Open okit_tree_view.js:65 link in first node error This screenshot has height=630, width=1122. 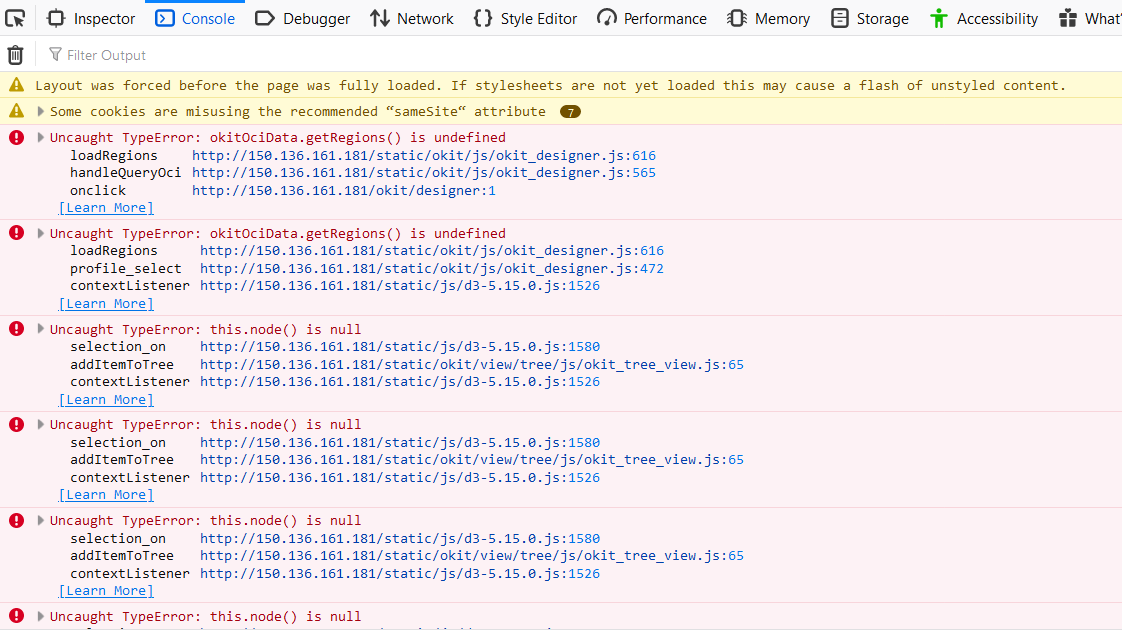point(472,364)
